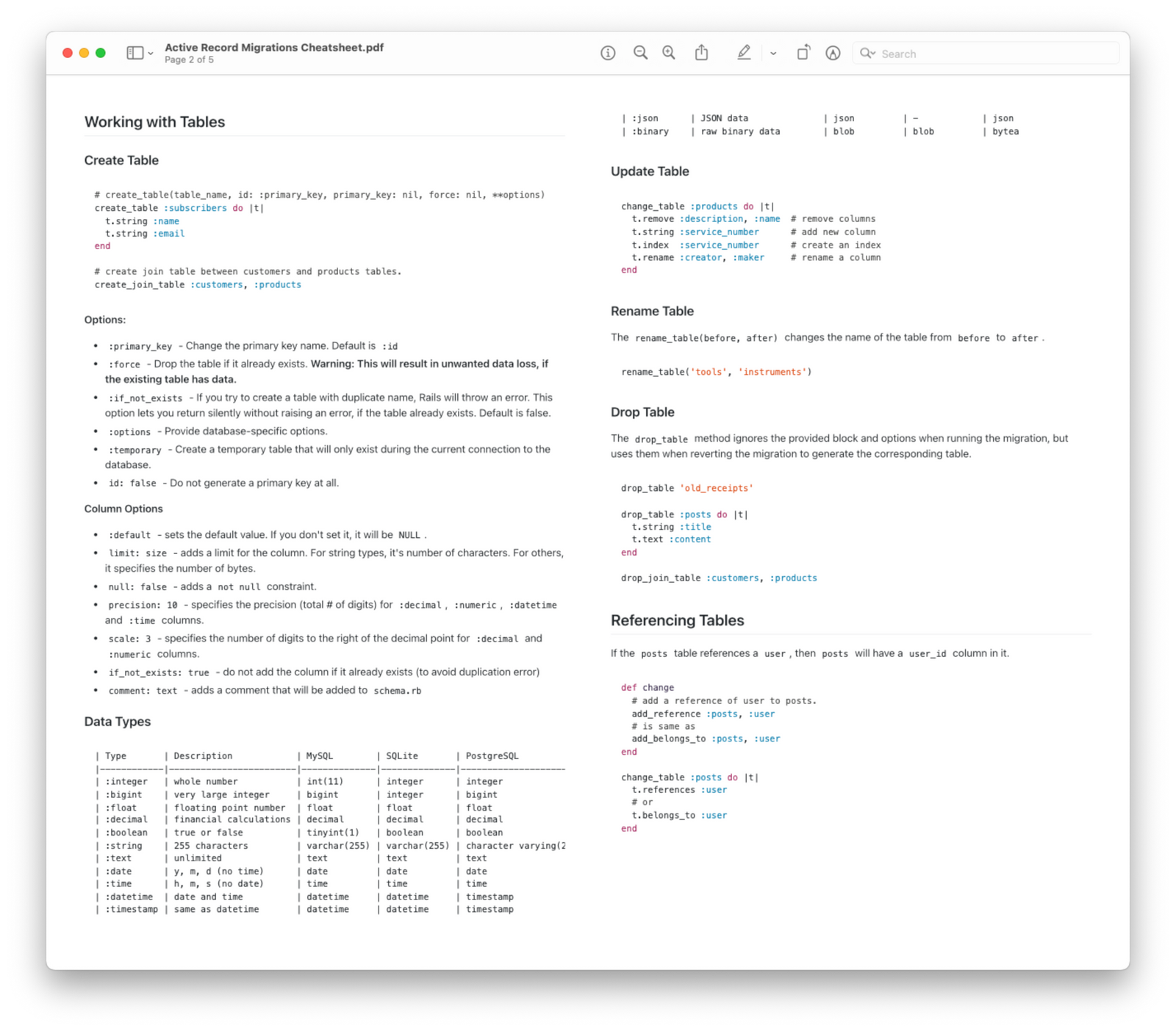The image size is (1176, 1031).
Task: Open the document info panel
Action: (x=607, y=53)
